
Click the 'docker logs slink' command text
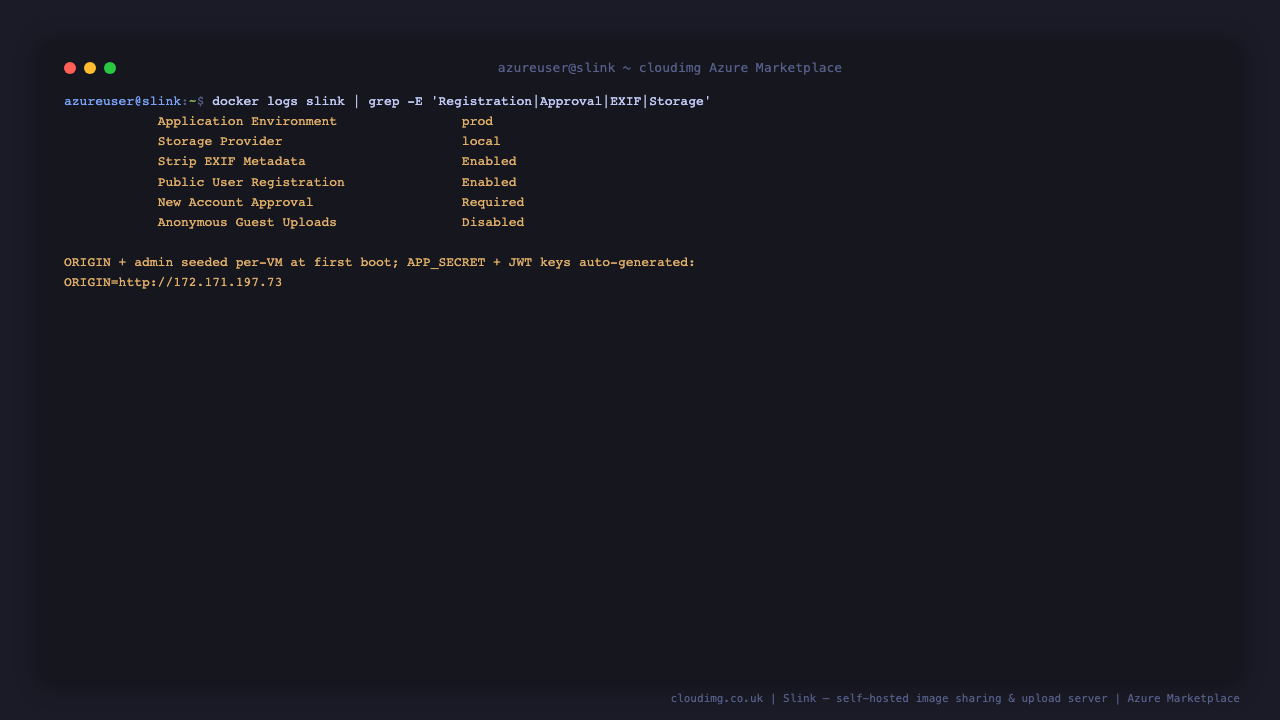click(278, 101)
